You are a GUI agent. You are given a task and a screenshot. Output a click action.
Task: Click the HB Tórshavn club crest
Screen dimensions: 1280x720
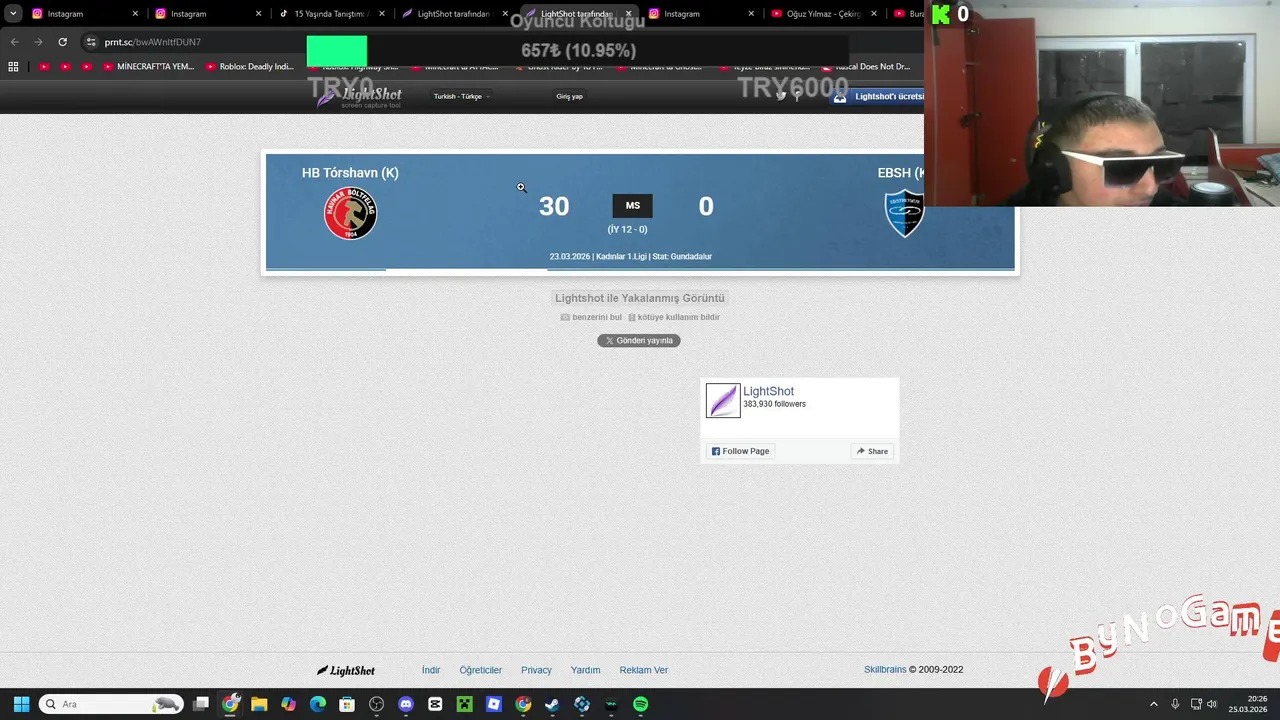tap(350, 214)
